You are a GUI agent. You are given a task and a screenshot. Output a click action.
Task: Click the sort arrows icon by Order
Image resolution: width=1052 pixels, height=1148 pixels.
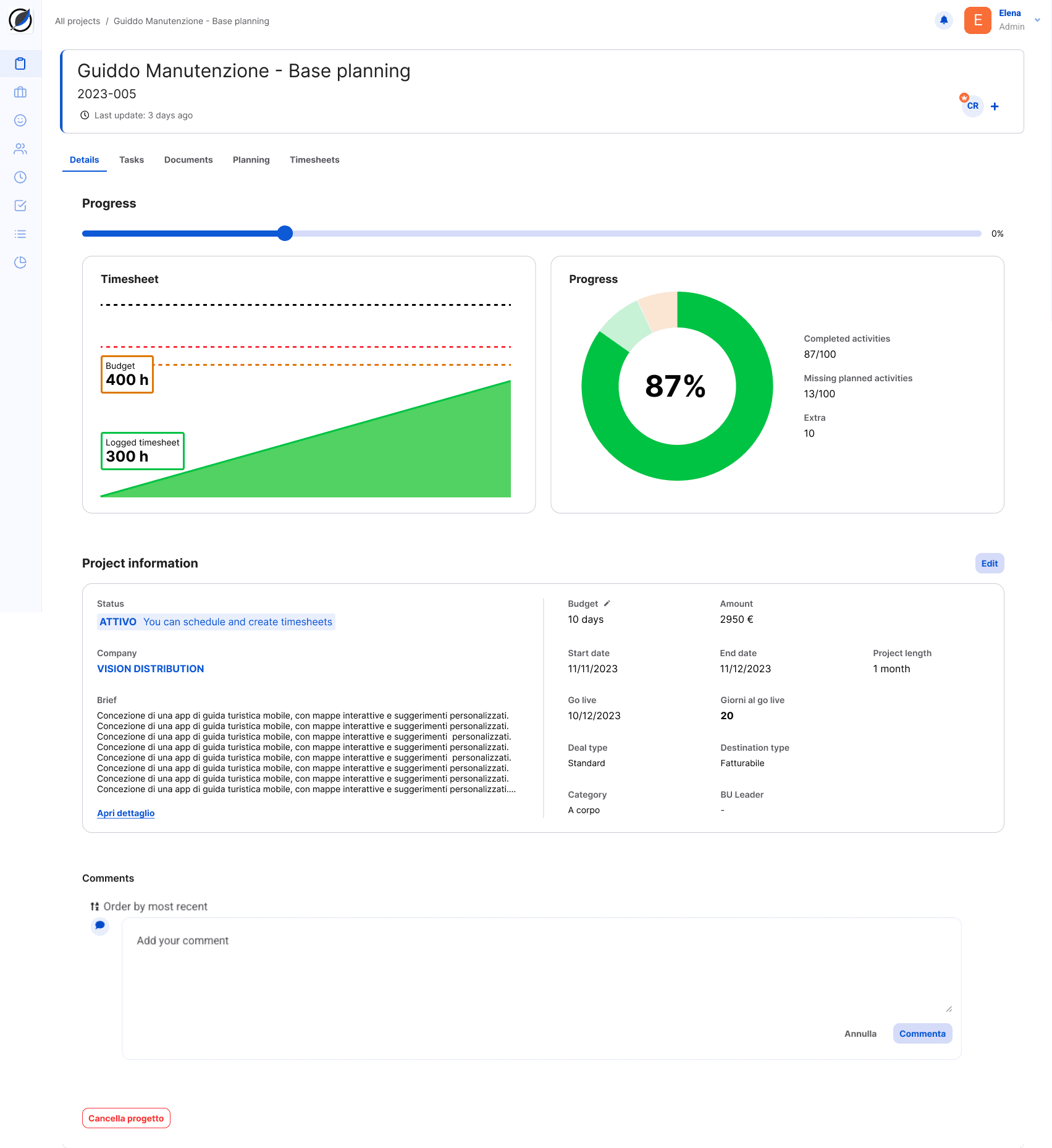95,906
